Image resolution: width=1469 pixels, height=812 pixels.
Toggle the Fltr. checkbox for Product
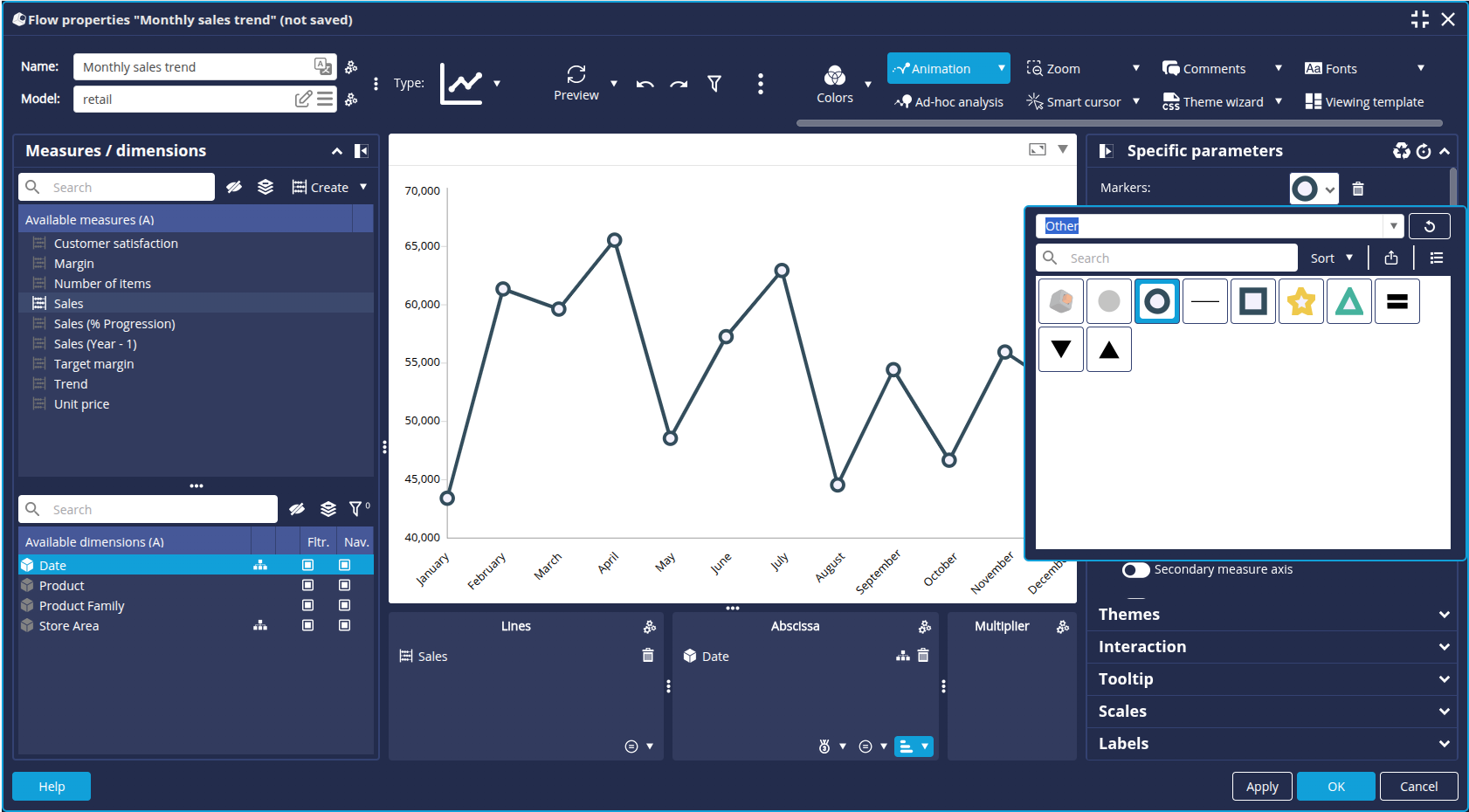(307, 586)
